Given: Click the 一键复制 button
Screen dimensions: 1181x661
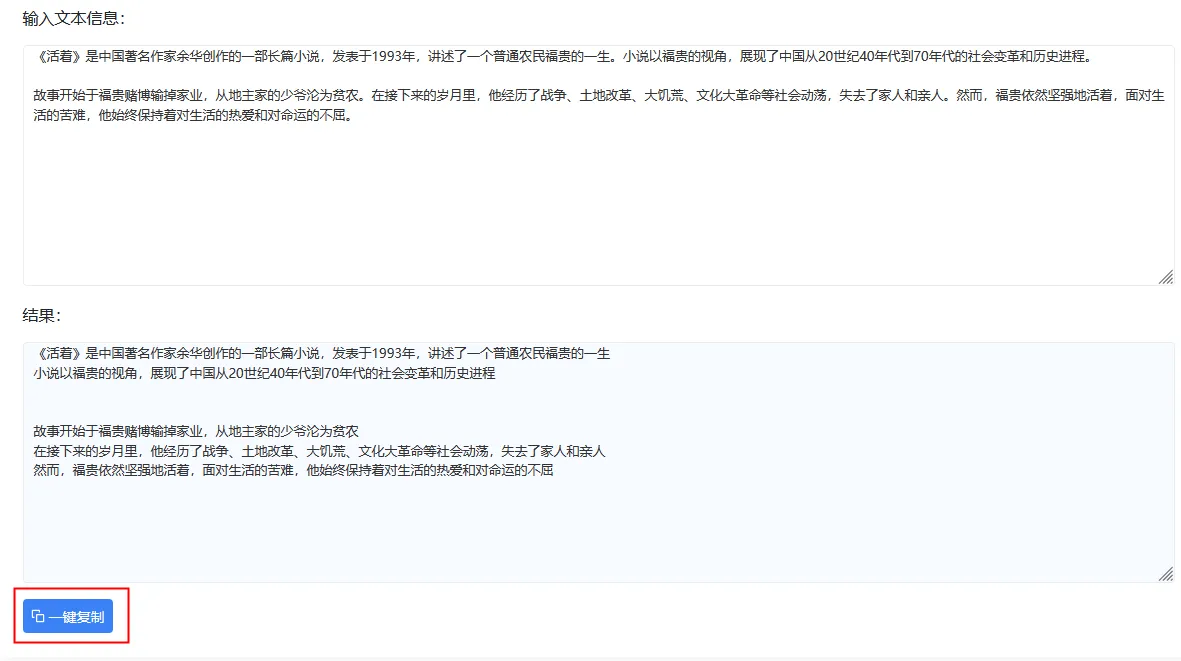Looking at the screenshot, I should click(x=68, y=616).
